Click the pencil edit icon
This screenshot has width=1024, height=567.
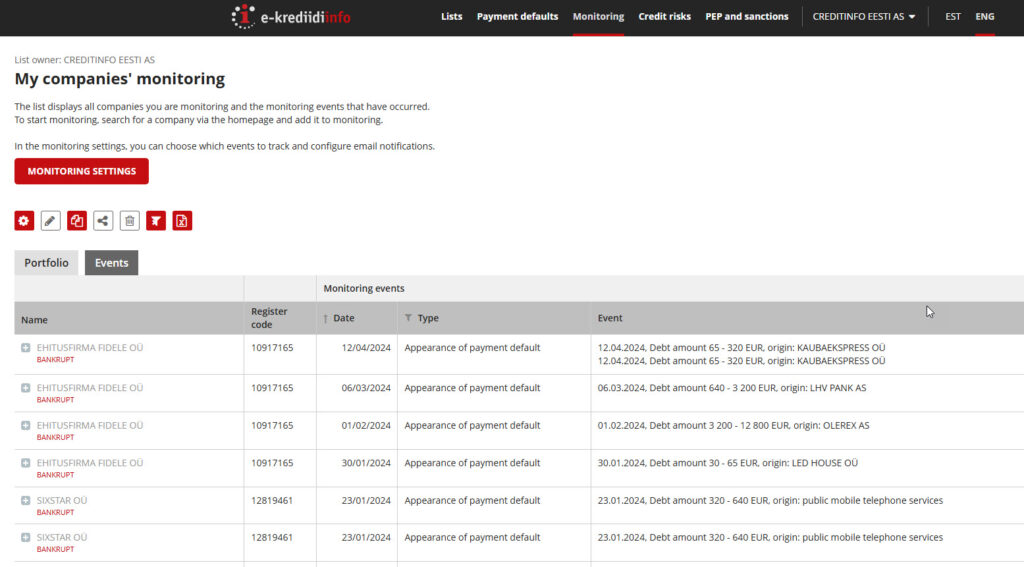[50, 221]
